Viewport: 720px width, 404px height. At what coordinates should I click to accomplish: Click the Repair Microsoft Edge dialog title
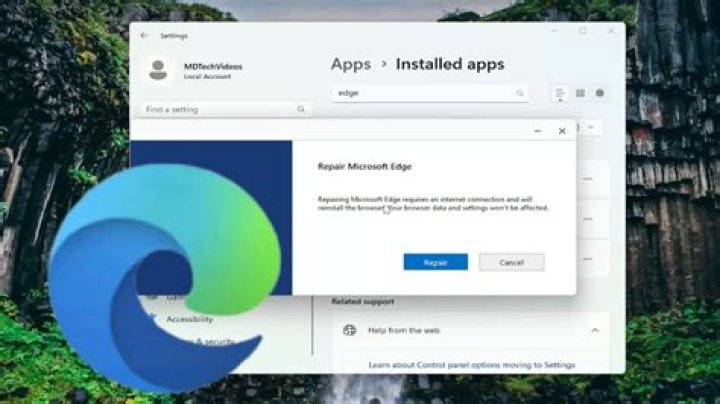[x=365, y=166]
